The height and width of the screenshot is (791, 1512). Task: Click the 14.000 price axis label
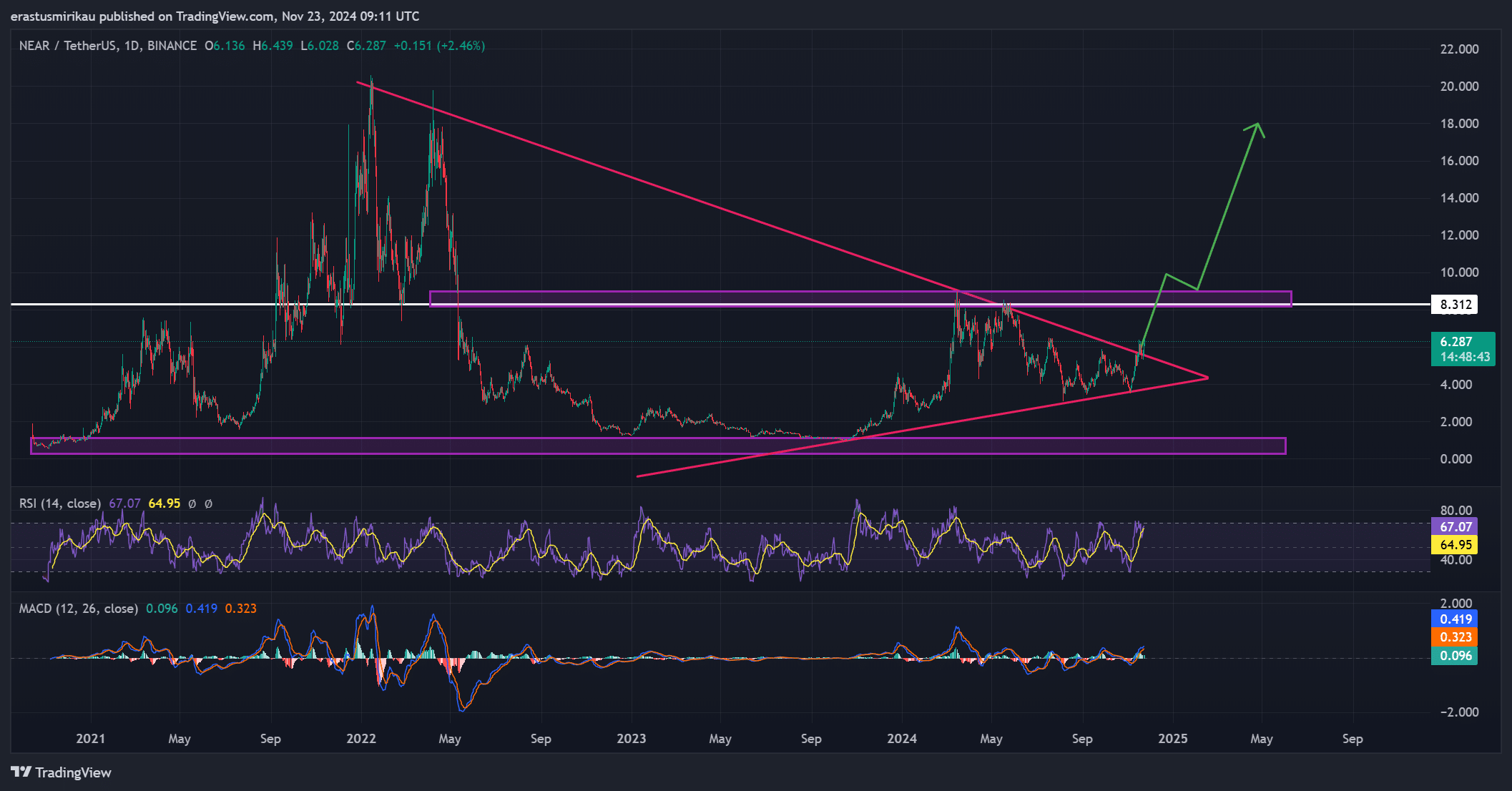(1459, 198)
